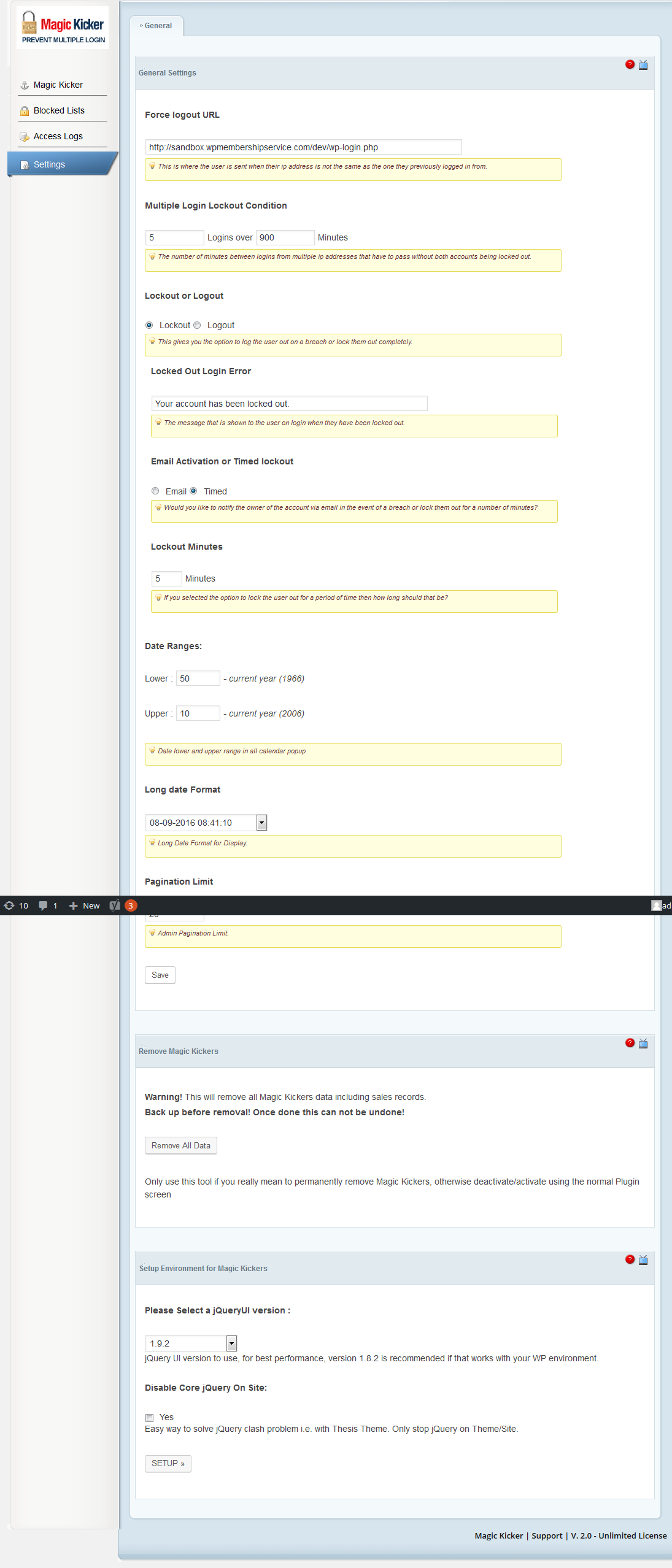This screenshot has height=1568, width=672.
Task: Click the red help icon in Remove Magic Kickers
Action: (630, 1043)
